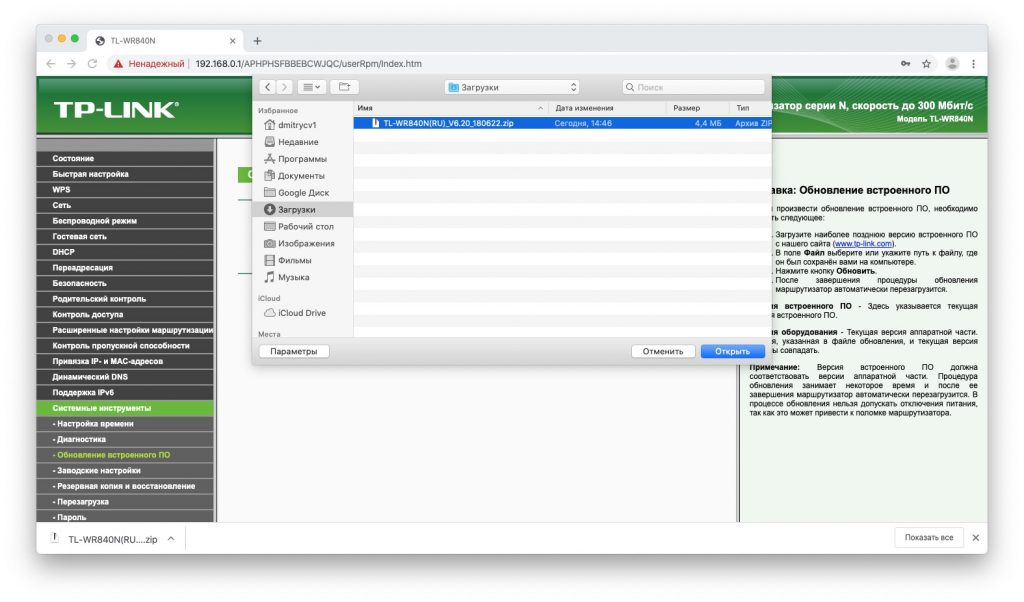Select Рабочий стол in the sidebar
The width and height of the screenshot is (1024, 602).
tap(305, 227)
